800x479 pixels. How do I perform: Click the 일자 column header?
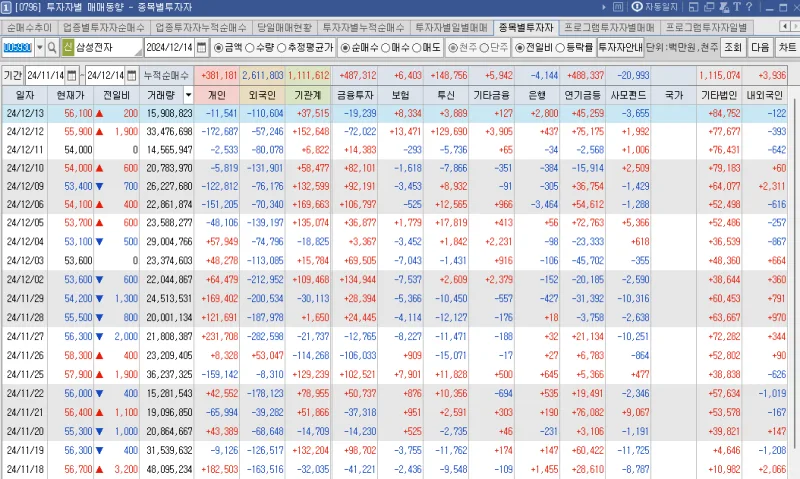pos(24,95)
